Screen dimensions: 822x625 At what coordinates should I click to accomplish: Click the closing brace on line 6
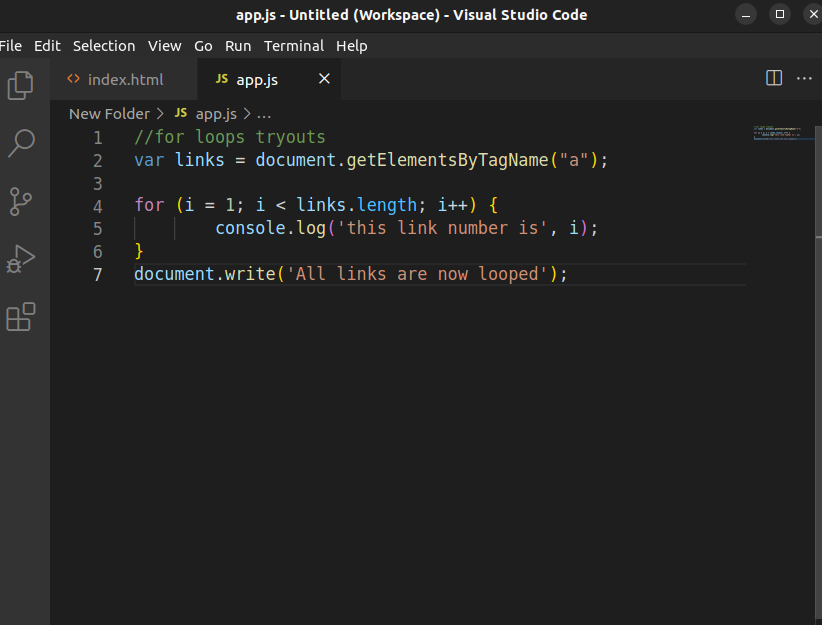tap(139, 251)
